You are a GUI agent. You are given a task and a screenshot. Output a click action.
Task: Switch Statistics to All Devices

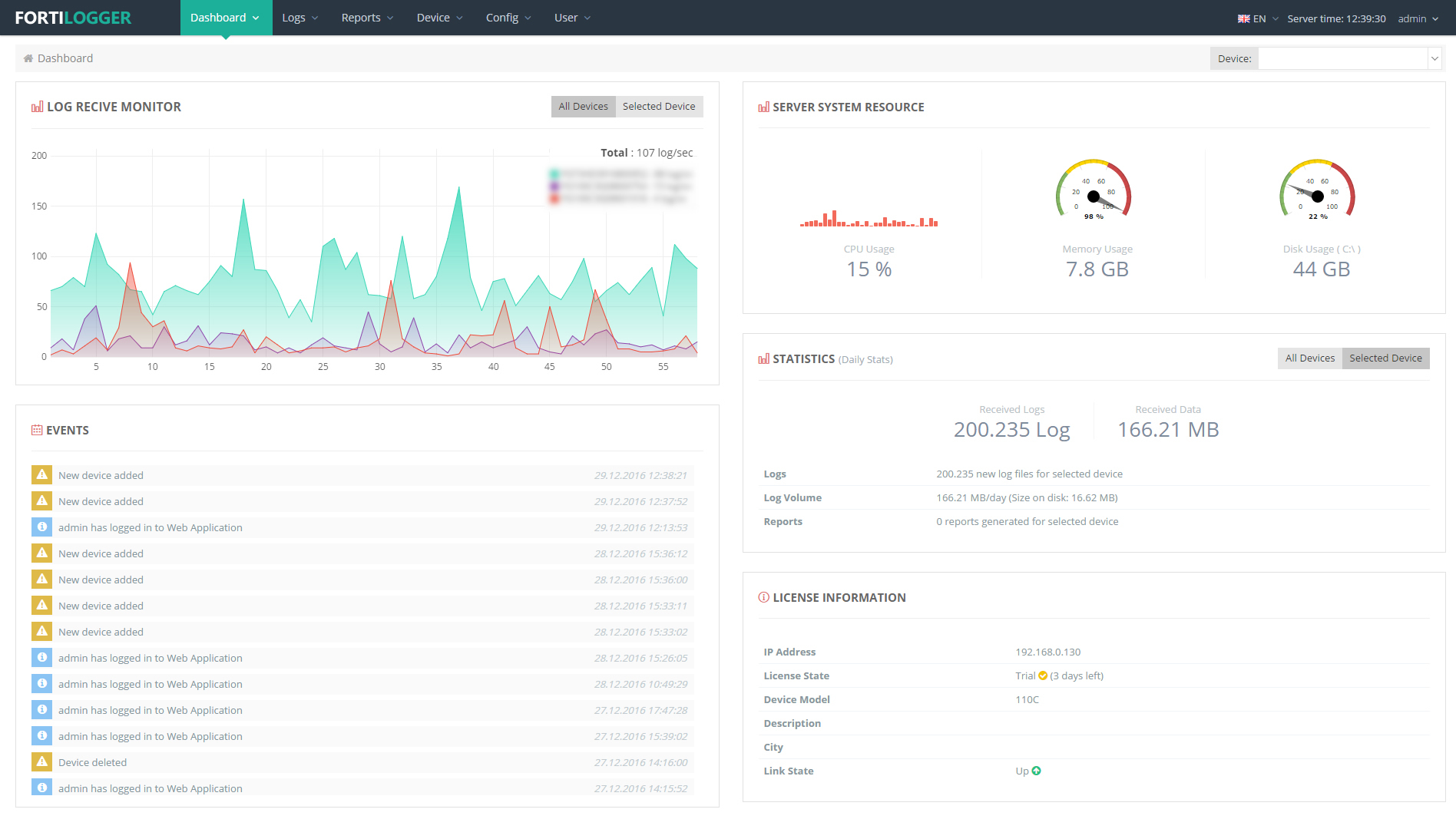pos(1310,358)
